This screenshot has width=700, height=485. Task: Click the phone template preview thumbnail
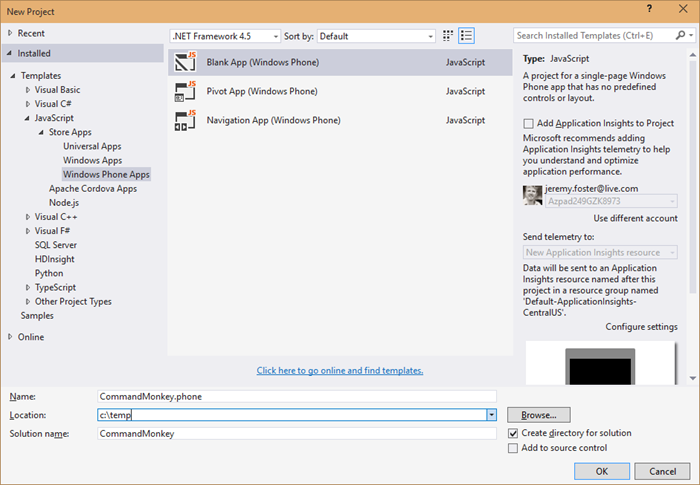pyautogui.click(x=601, y=364)
